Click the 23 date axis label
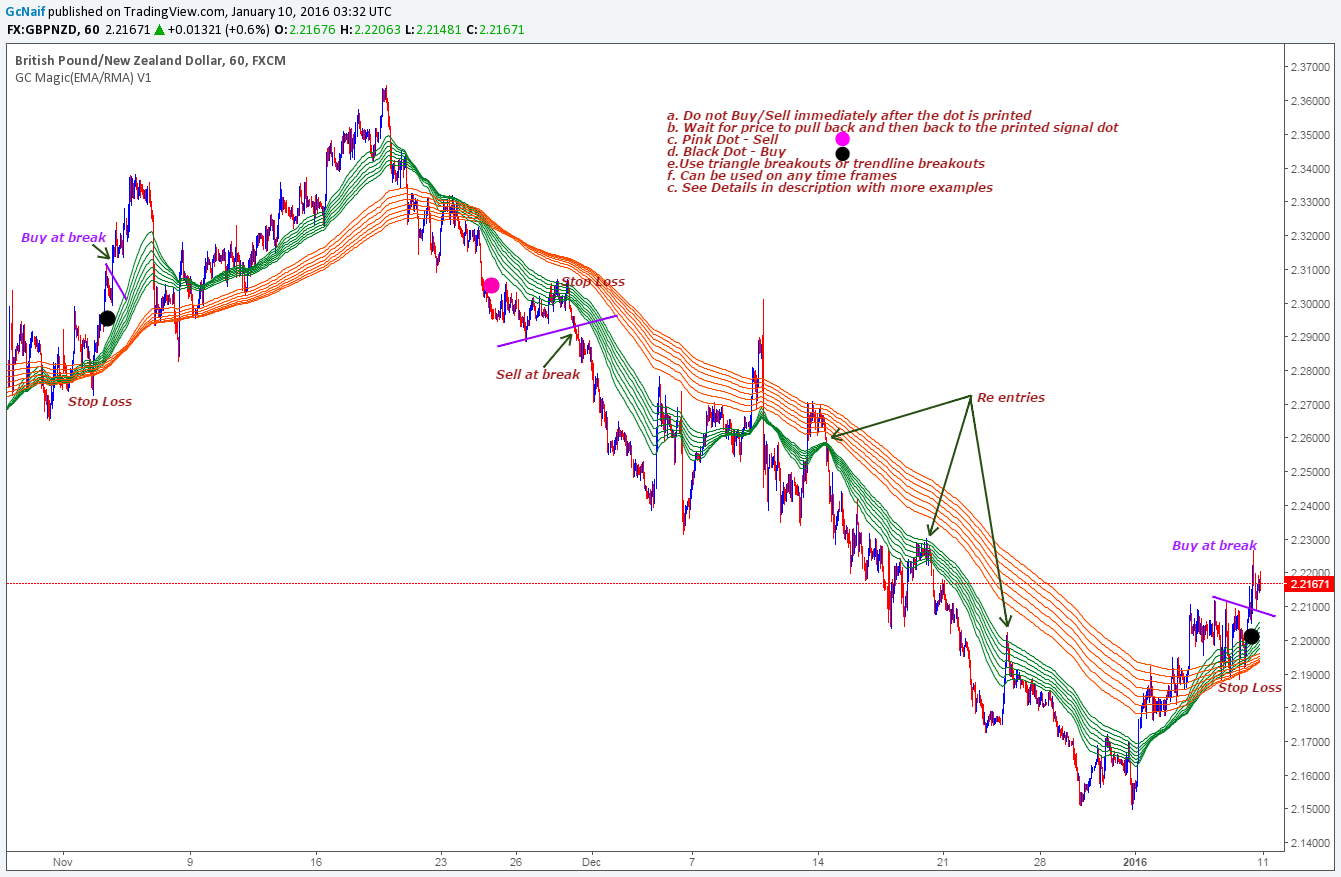This screenshot has width=1341, height=877. tap(441, 860)
